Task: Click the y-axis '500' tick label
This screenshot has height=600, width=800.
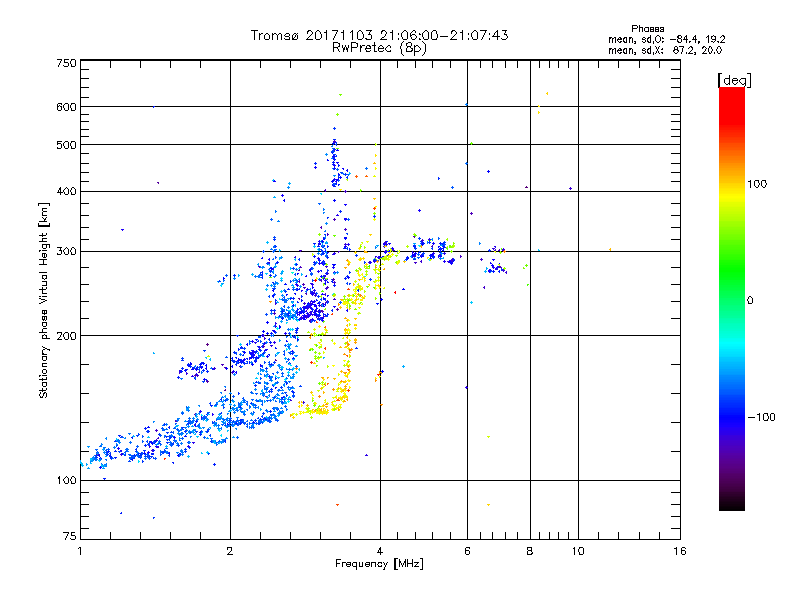Action: pyautogui.click(x=66, y=145)
